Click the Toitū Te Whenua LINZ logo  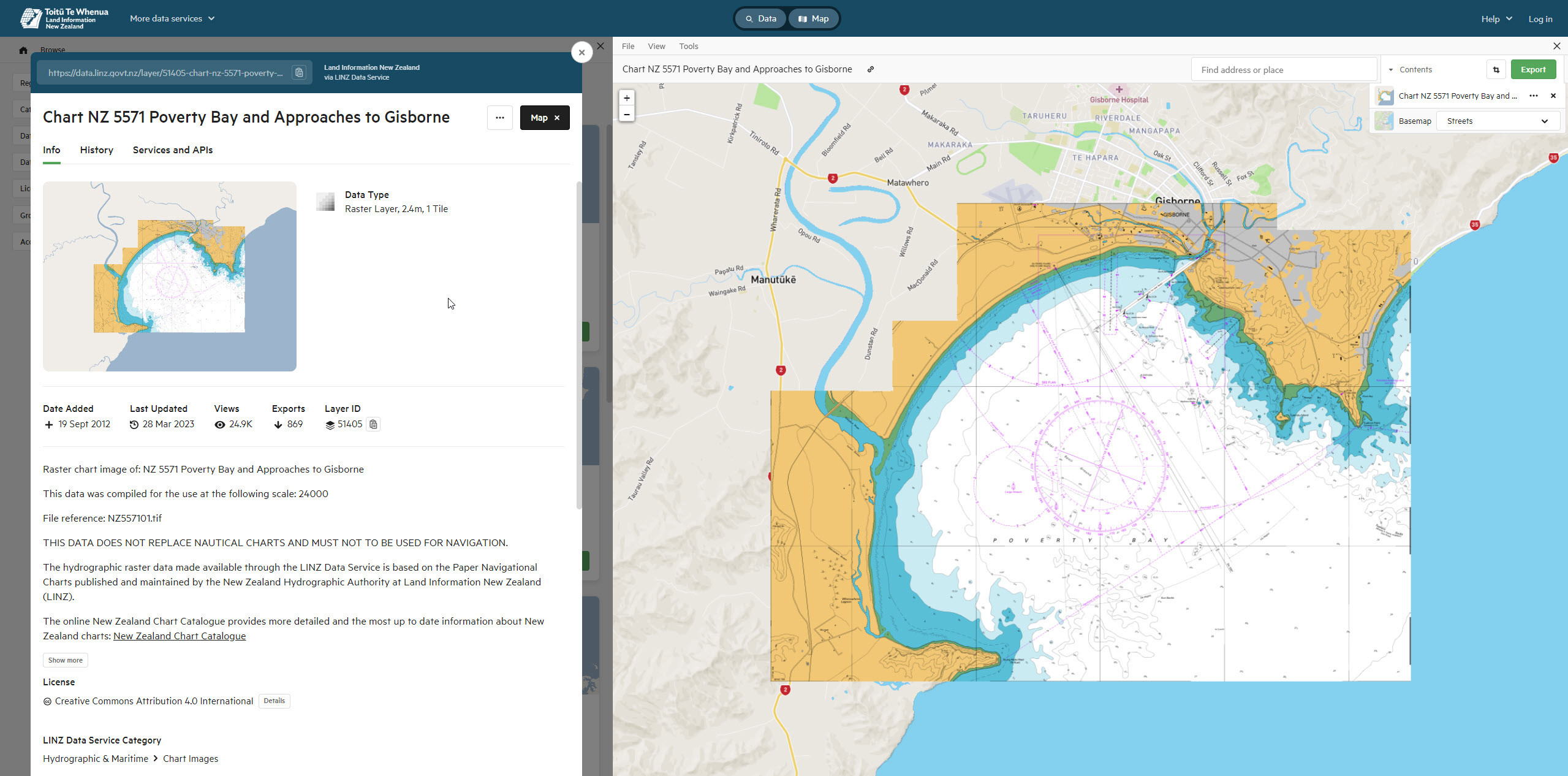coord(64,18)
